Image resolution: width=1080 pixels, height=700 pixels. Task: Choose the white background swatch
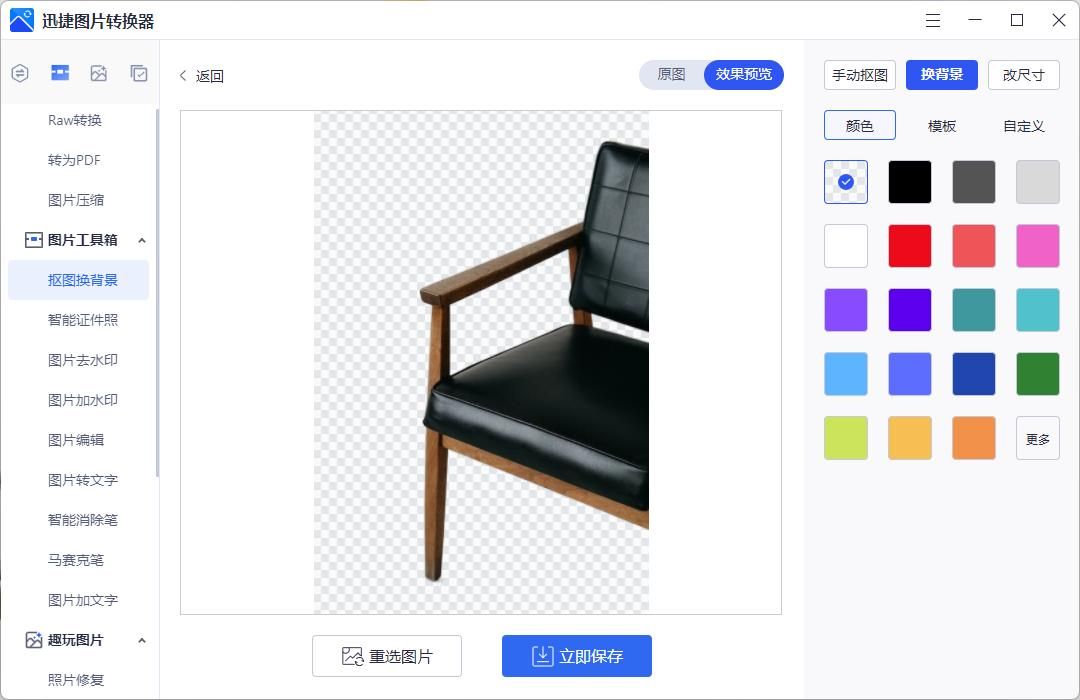click(846, 246)
